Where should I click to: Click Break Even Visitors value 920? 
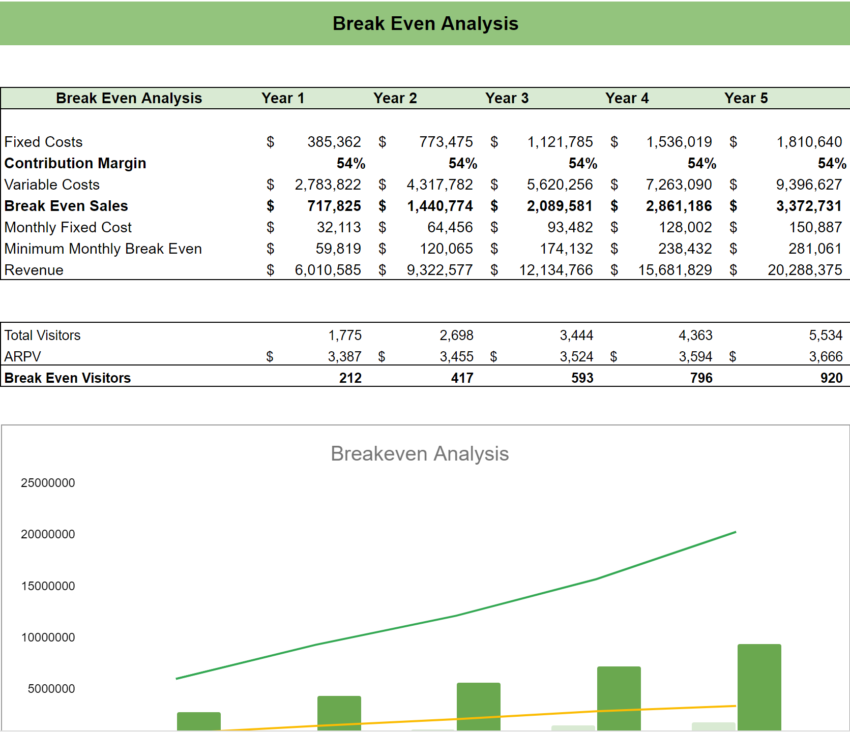(x=832, y=378)
